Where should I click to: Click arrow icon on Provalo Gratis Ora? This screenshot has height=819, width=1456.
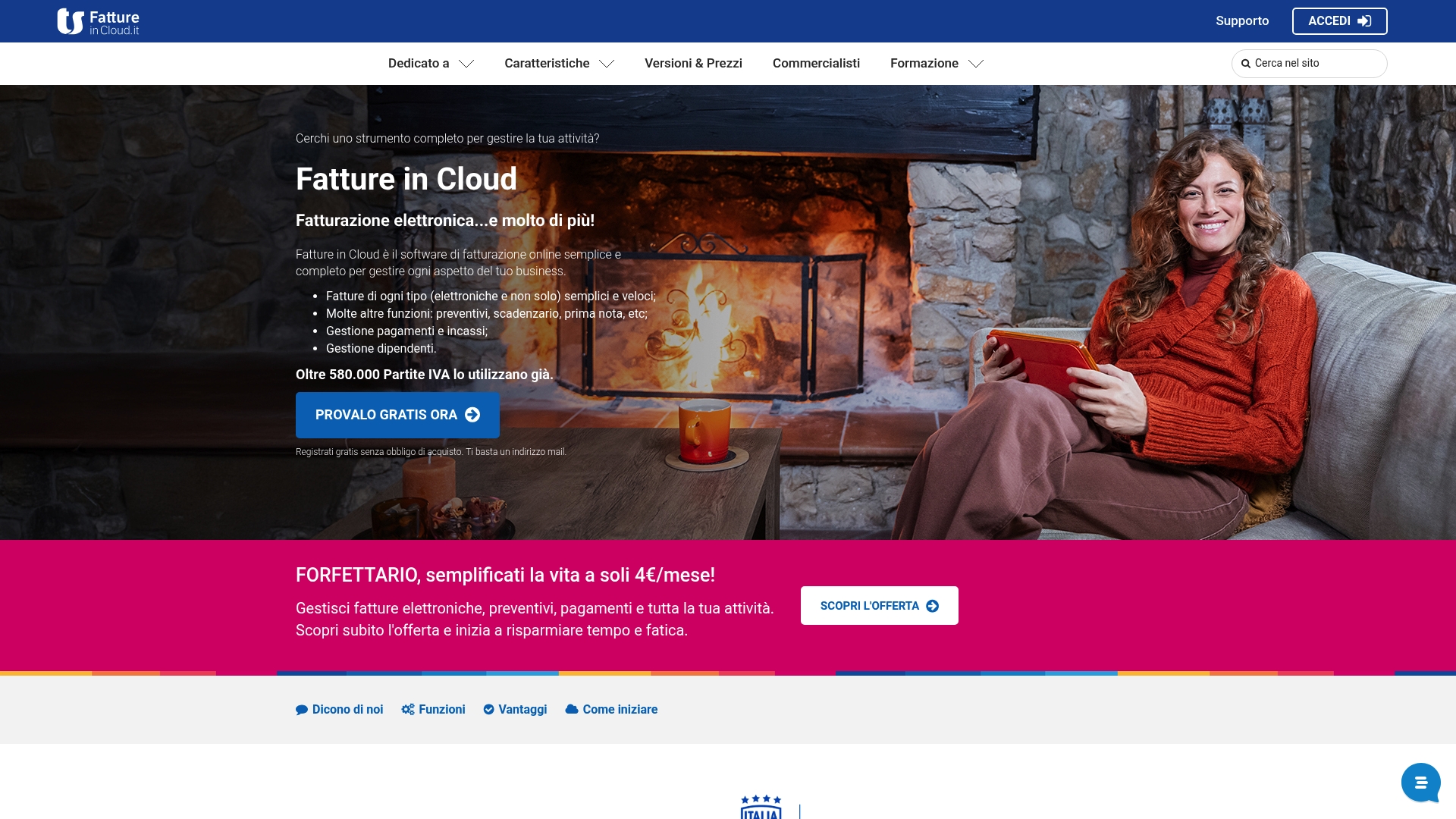[x=472, y=415]
